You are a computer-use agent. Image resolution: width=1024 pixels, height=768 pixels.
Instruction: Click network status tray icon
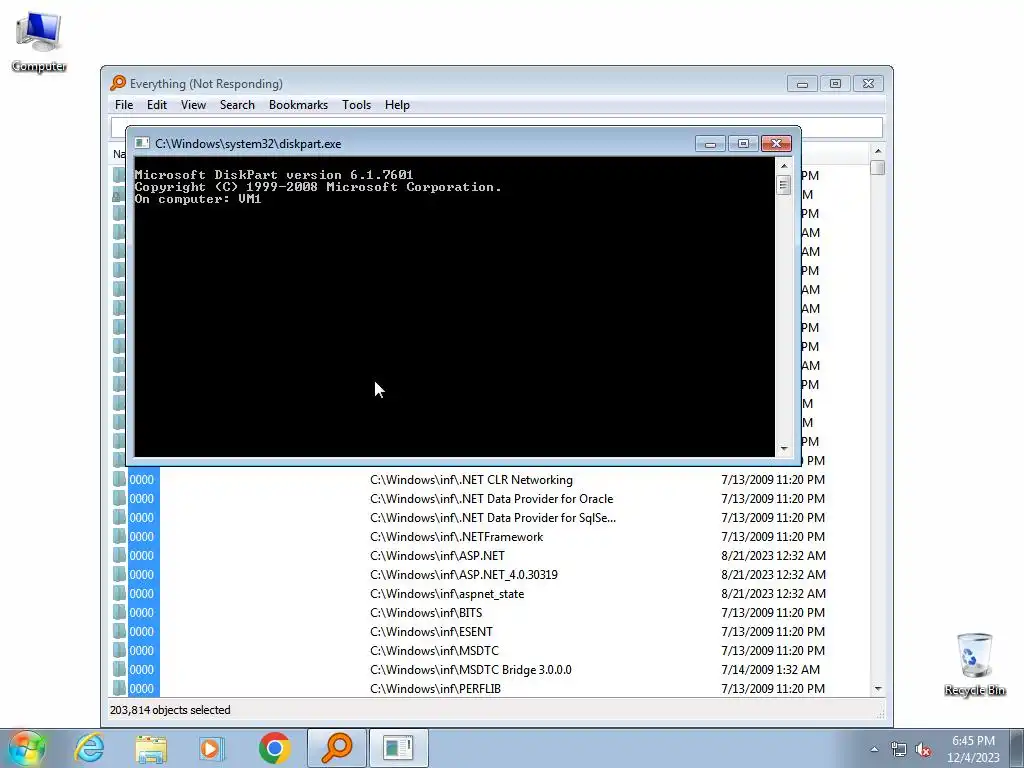(899, 750)
